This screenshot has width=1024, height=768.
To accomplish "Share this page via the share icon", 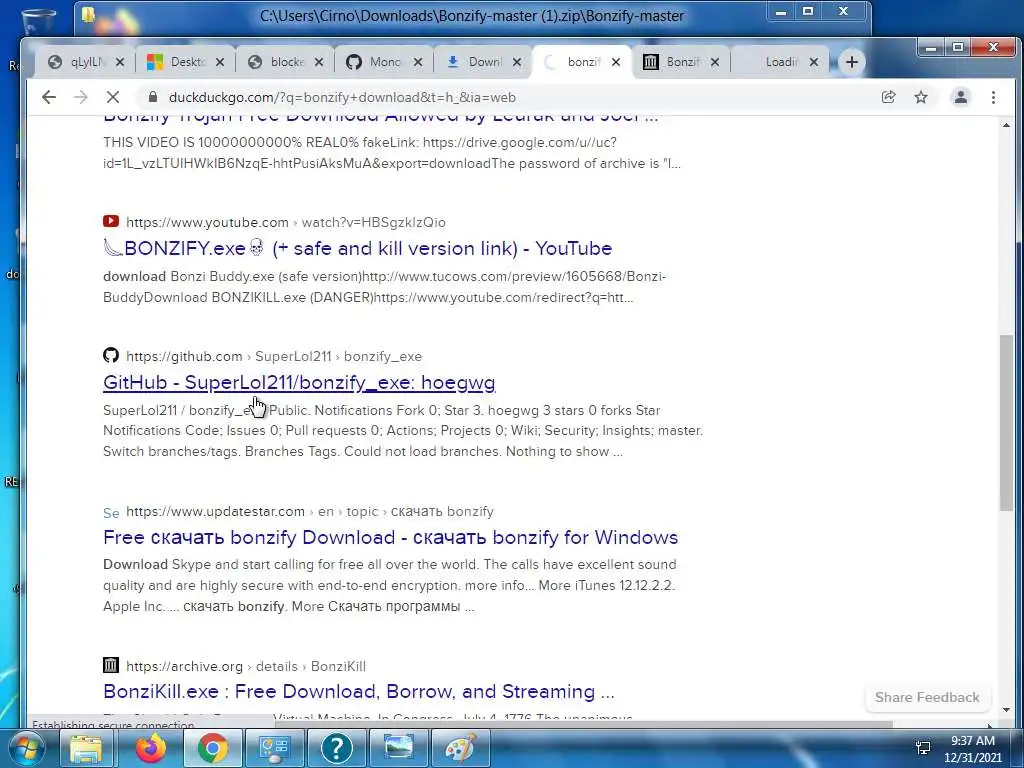I will (888, 97).
